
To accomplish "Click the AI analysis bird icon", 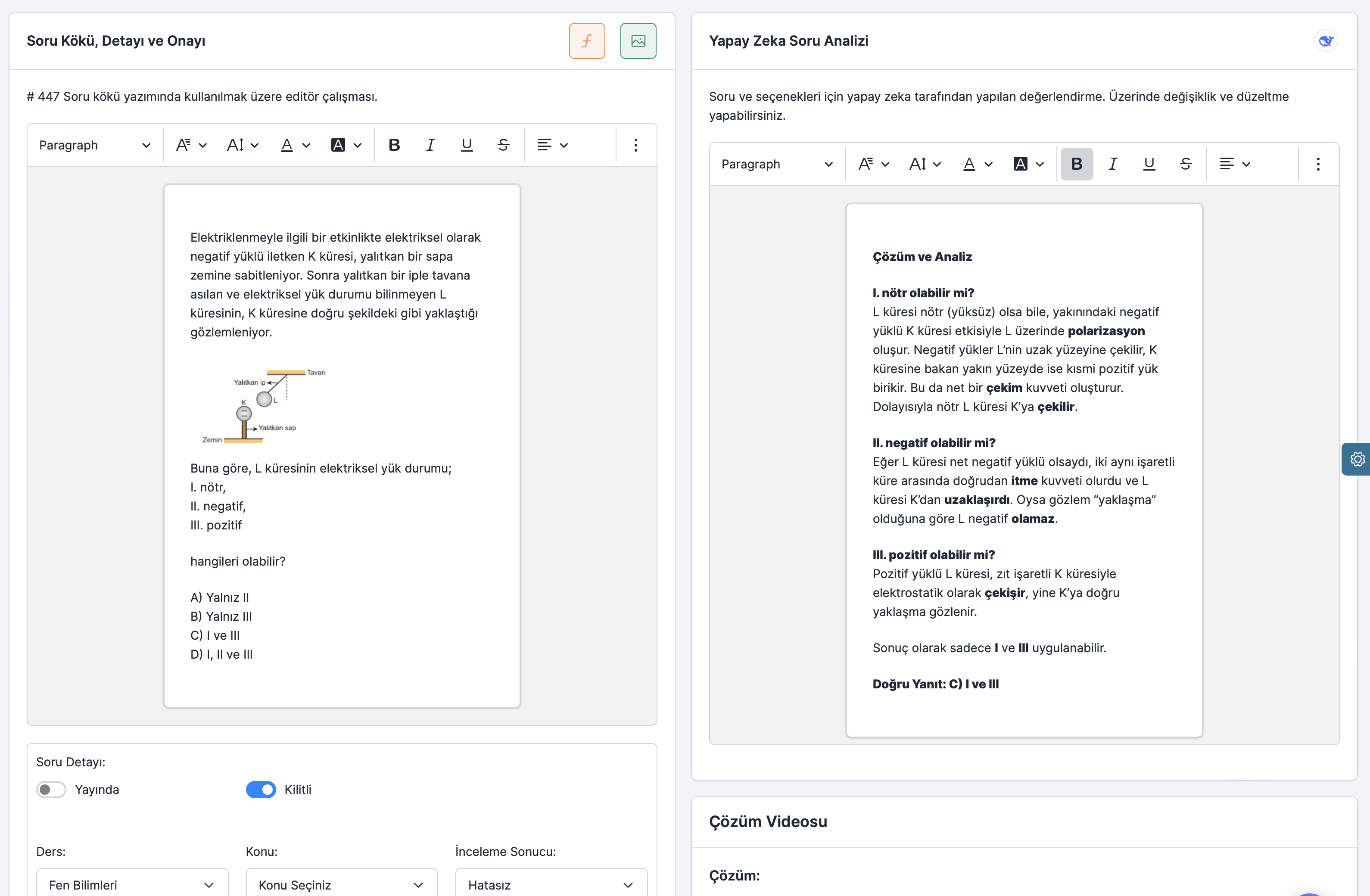I will click(x=1325, y=41).
